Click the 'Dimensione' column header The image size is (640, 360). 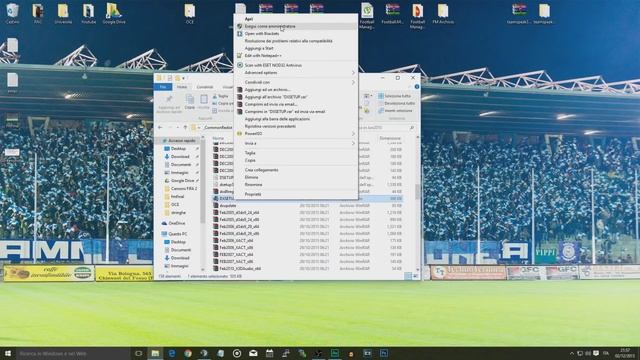(390, 138)
